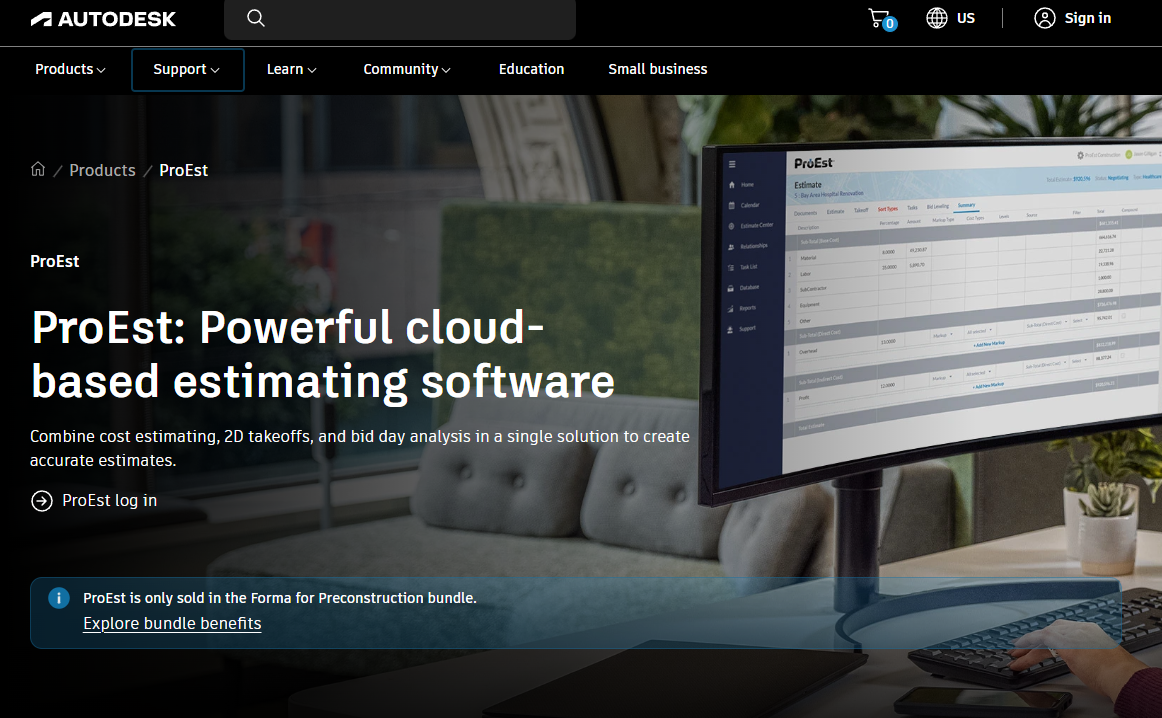Click the search magnifier icon
The height and width of the screenshot is (718, 1162).
[256, 19]
